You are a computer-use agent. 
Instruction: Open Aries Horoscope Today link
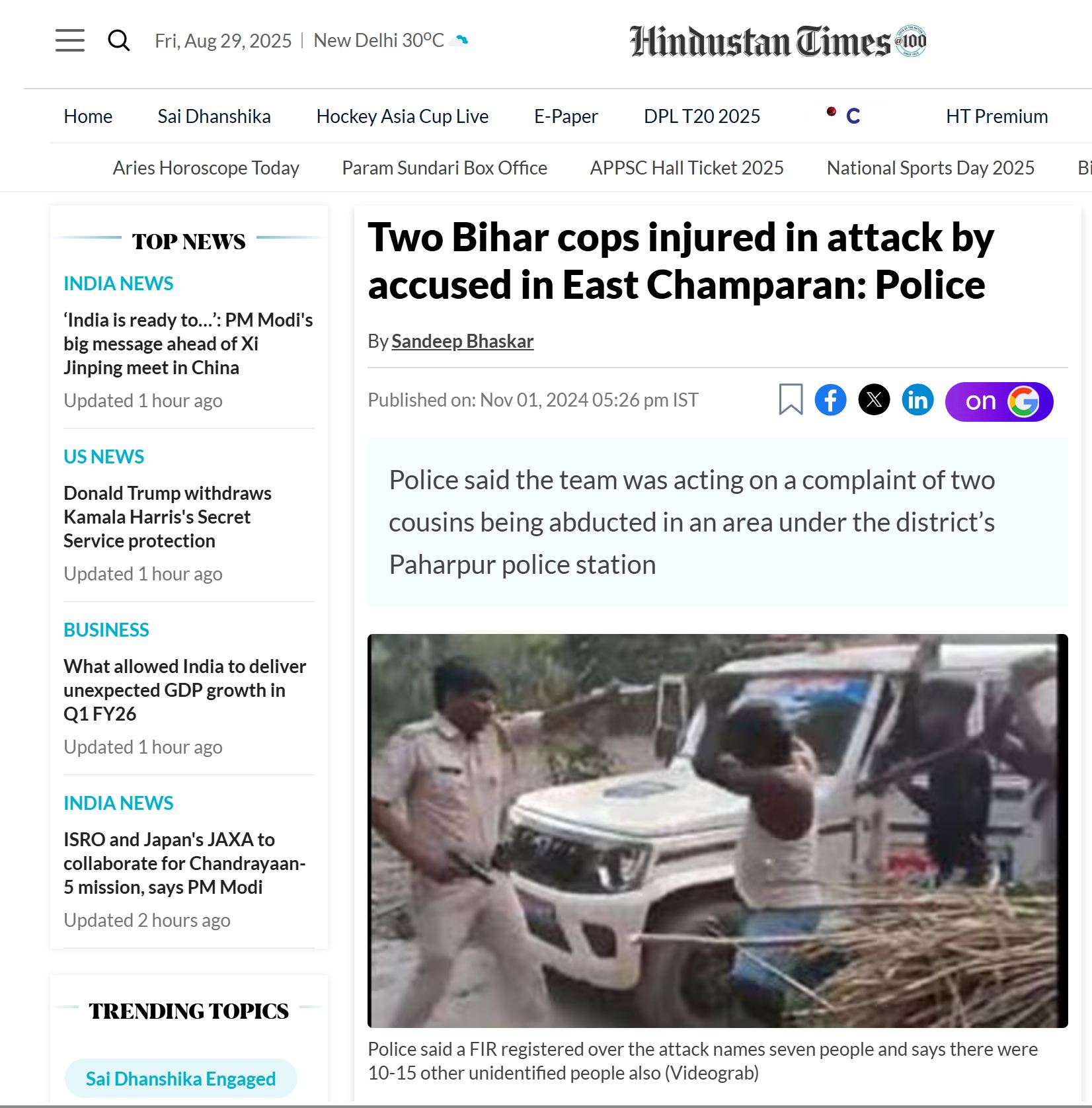click(206, 168)
